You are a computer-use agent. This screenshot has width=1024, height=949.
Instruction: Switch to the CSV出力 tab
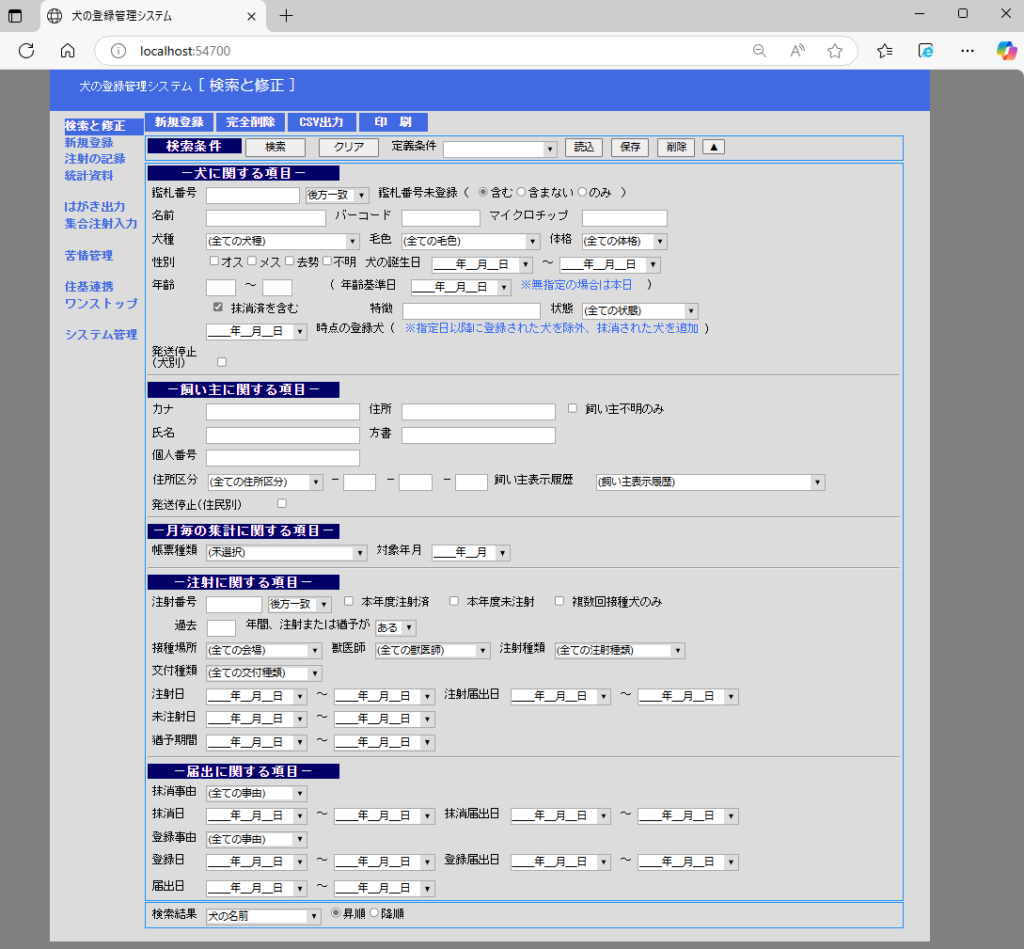321,122
